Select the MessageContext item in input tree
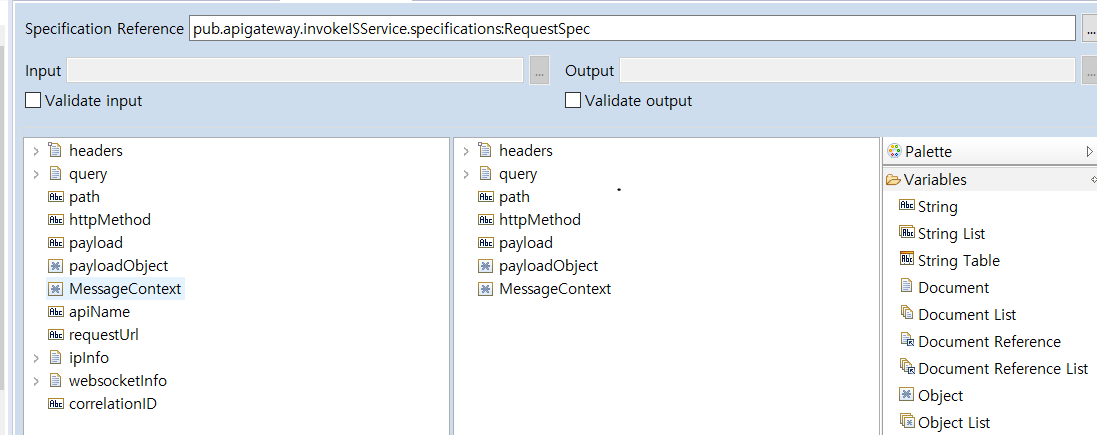The image size is (1097, 435). [125, 289]
